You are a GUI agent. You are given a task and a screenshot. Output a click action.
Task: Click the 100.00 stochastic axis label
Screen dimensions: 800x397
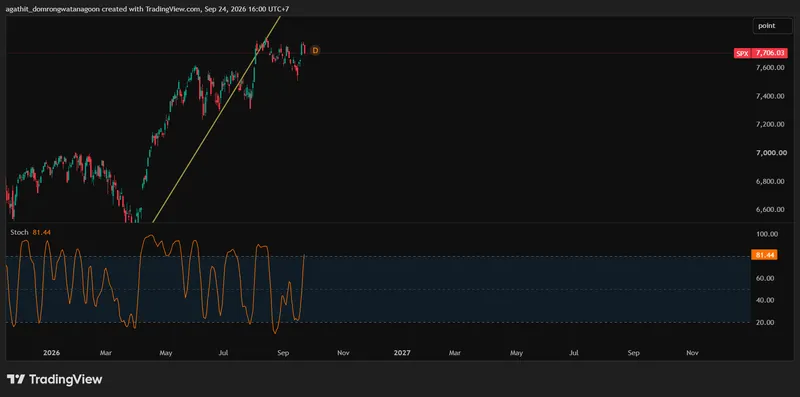tap(767, 234)
